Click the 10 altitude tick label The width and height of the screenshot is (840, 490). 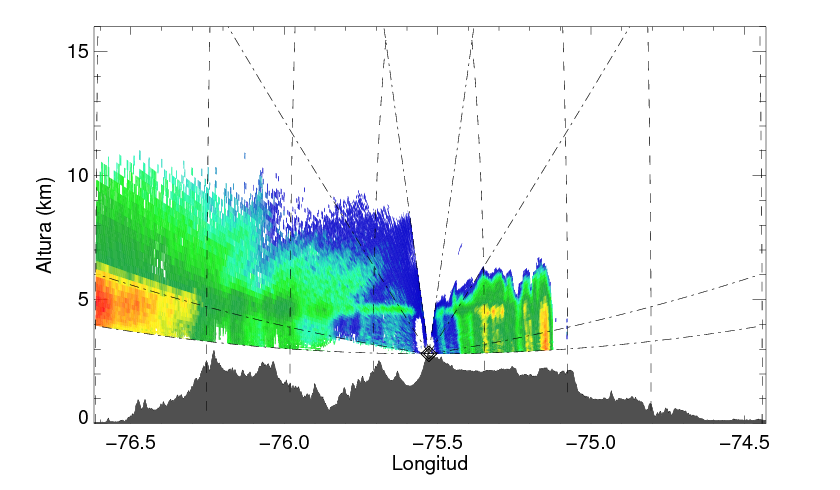coord(77,175)
